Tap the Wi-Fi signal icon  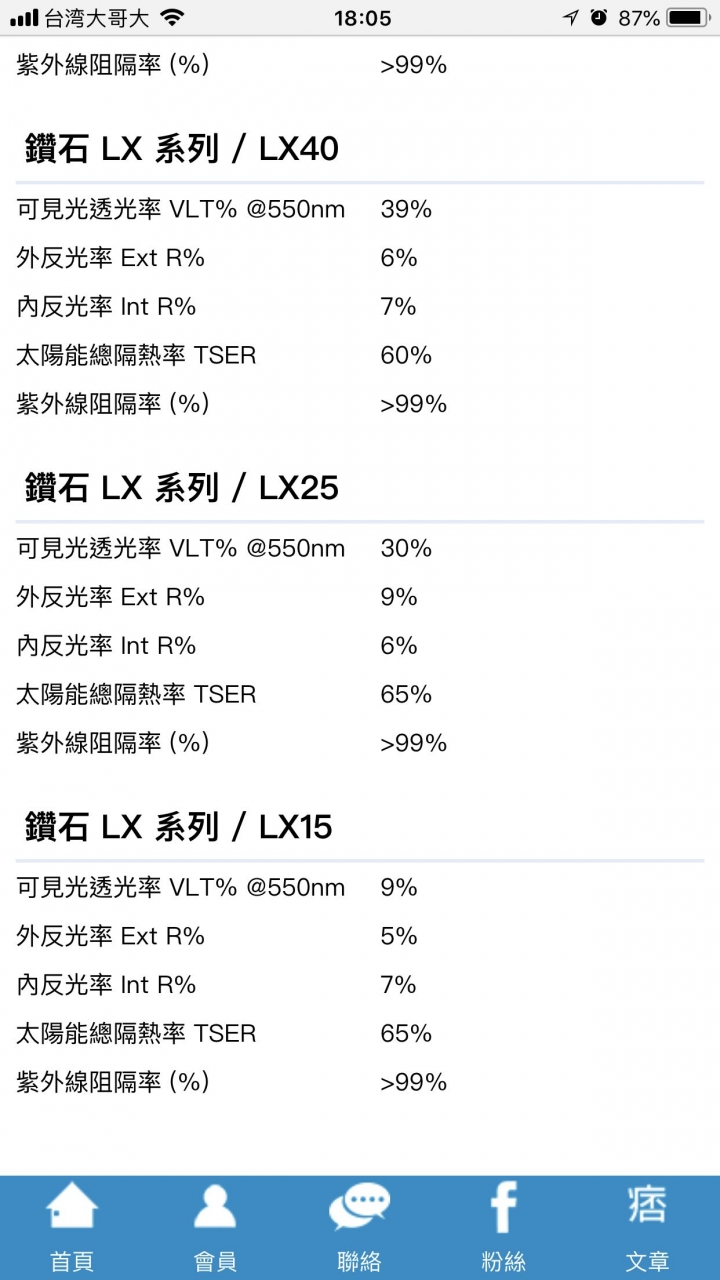(x=172, y=18)
